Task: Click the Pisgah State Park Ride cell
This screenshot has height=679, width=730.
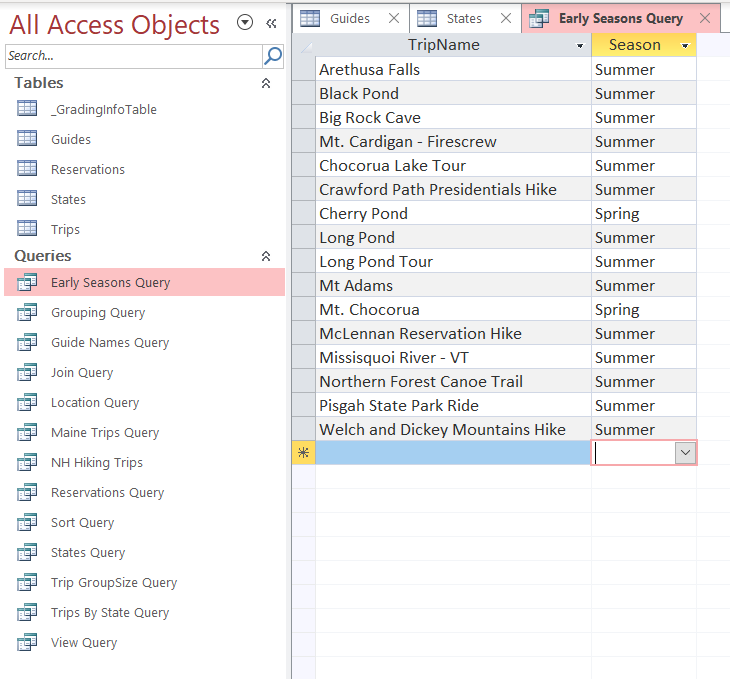Action: coord(453,406)
